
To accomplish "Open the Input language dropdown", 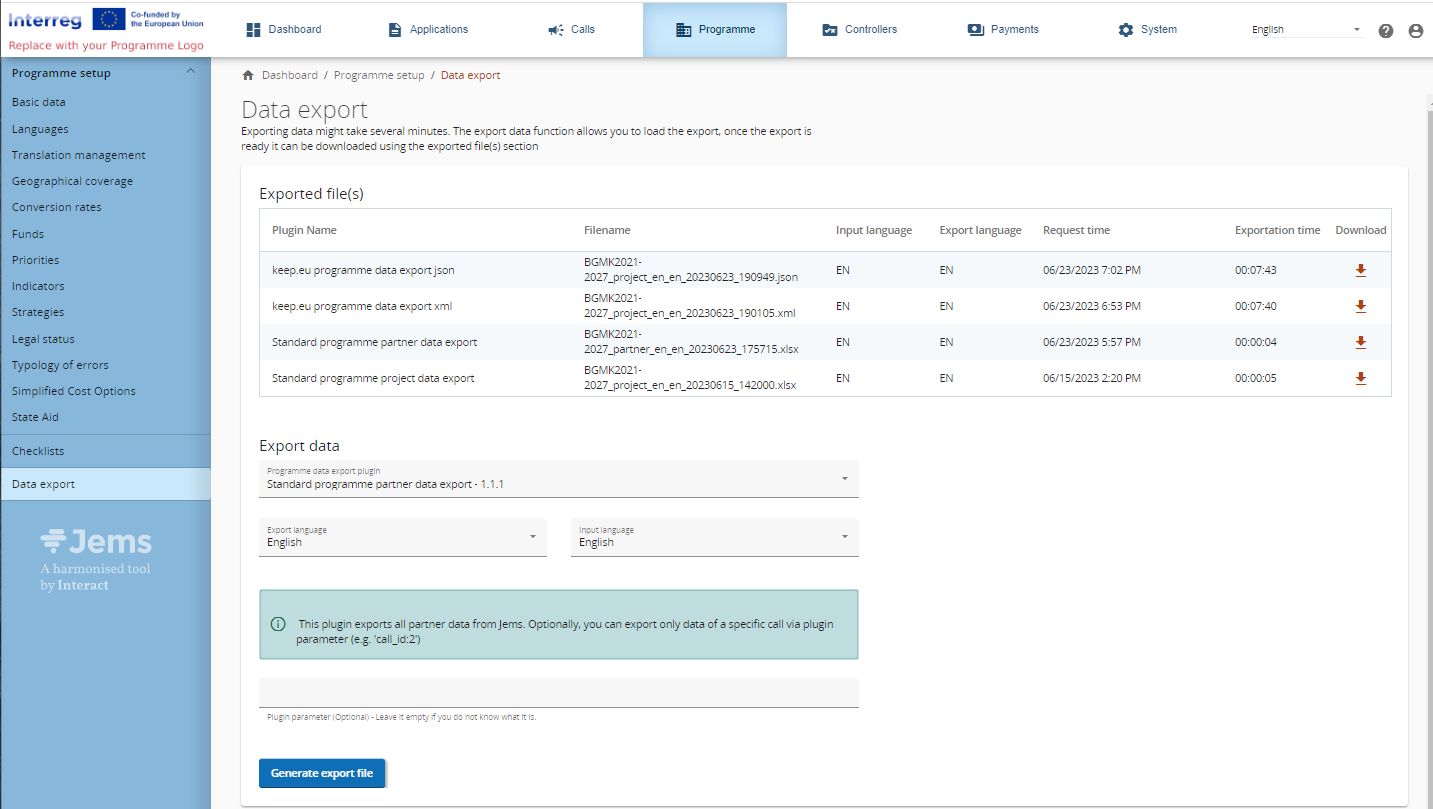I will pyautogui.click(x=714, y=537).
